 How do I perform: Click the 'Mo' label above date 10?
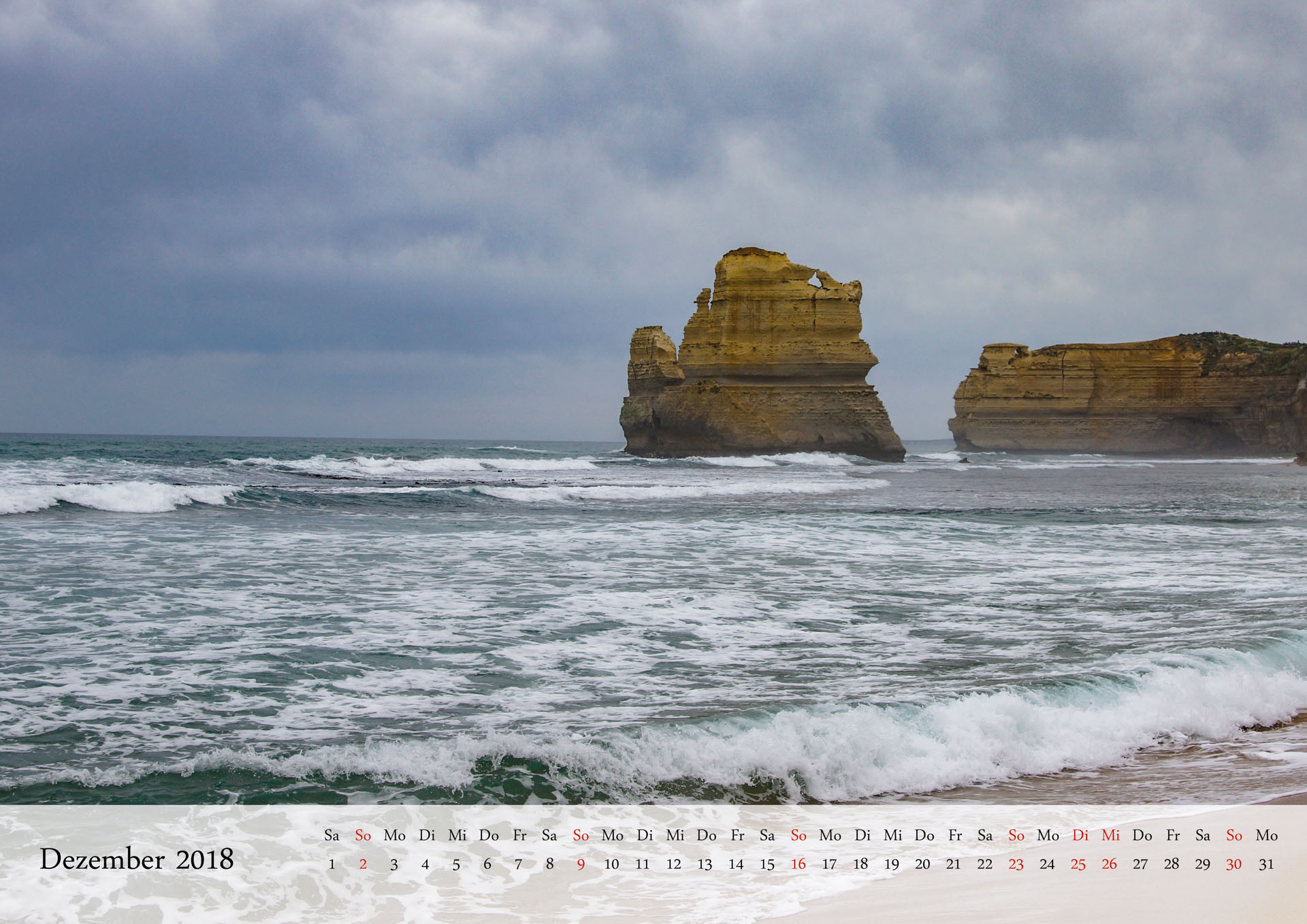[x=613, y=836]
